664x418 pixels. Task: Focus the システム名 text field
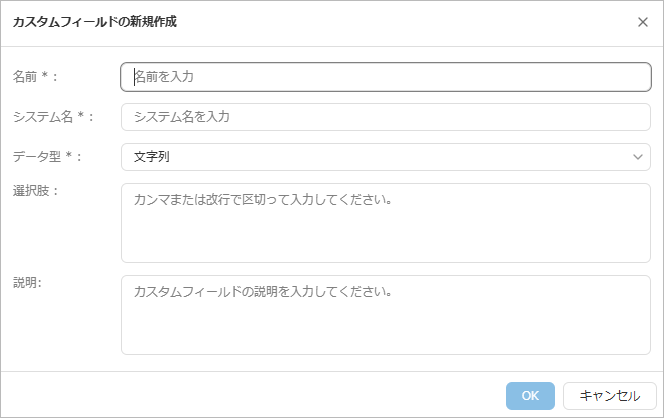(x=386, y=117)
